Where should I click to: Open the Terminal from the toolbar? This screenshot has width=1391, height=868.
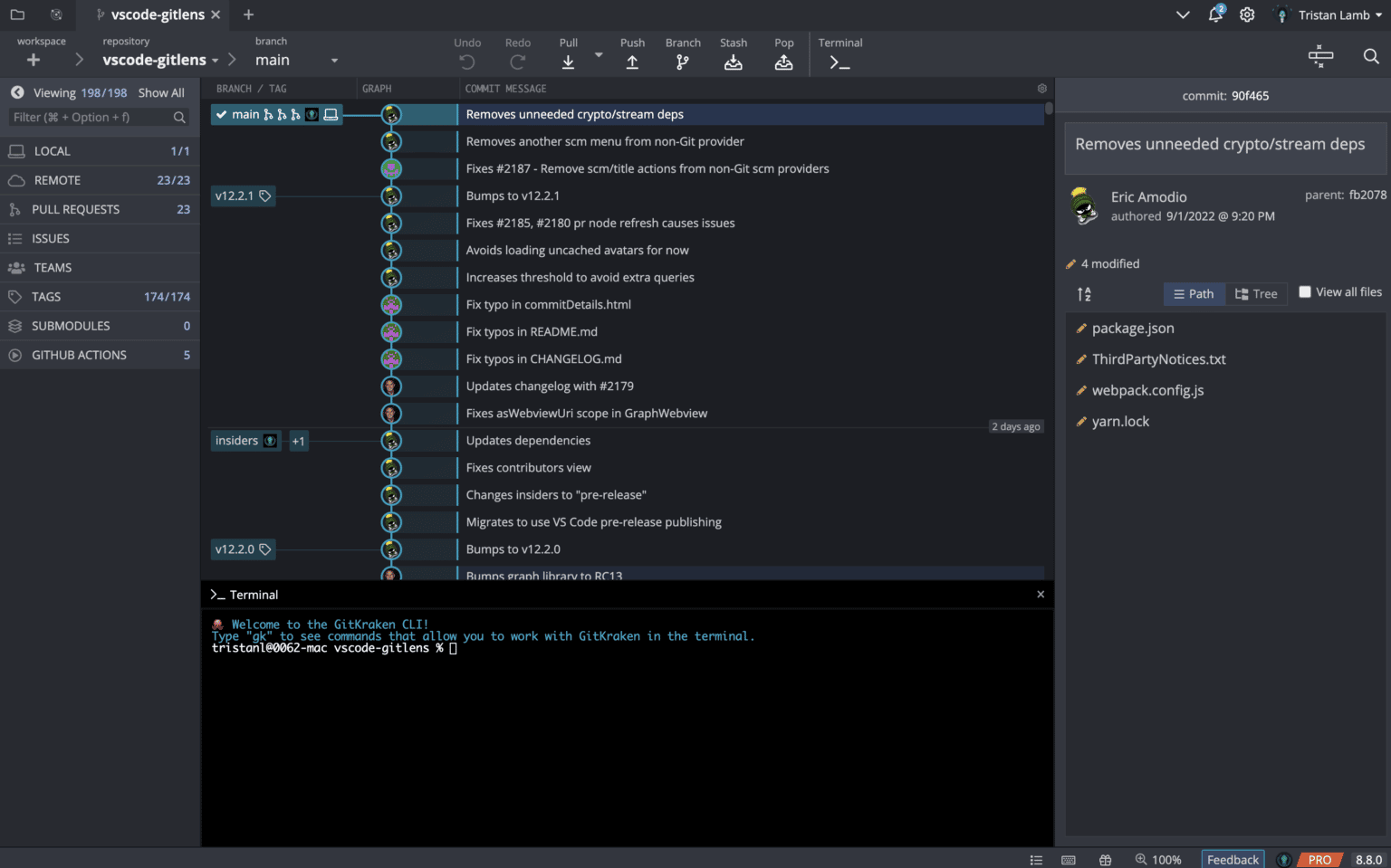point(839,62)
